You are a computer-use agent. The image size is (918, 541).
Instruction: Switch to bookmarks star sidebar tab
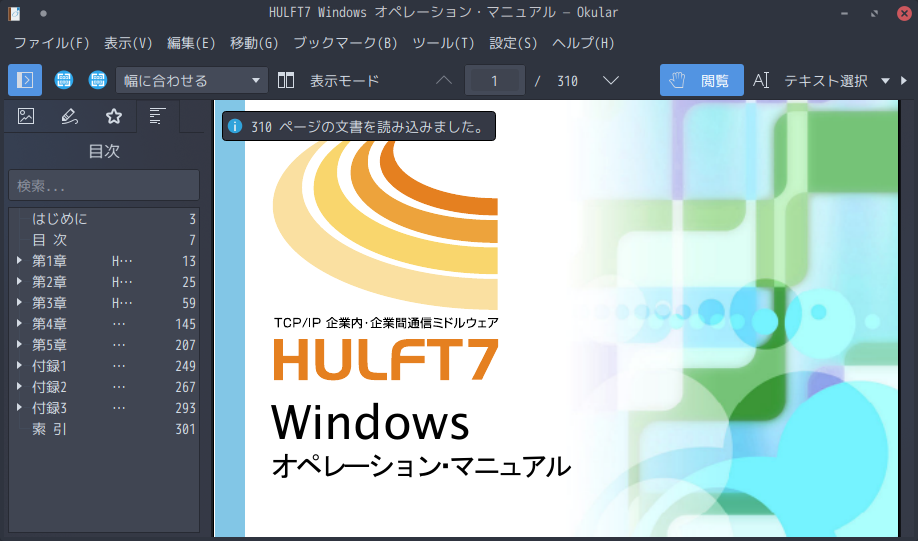114,116
